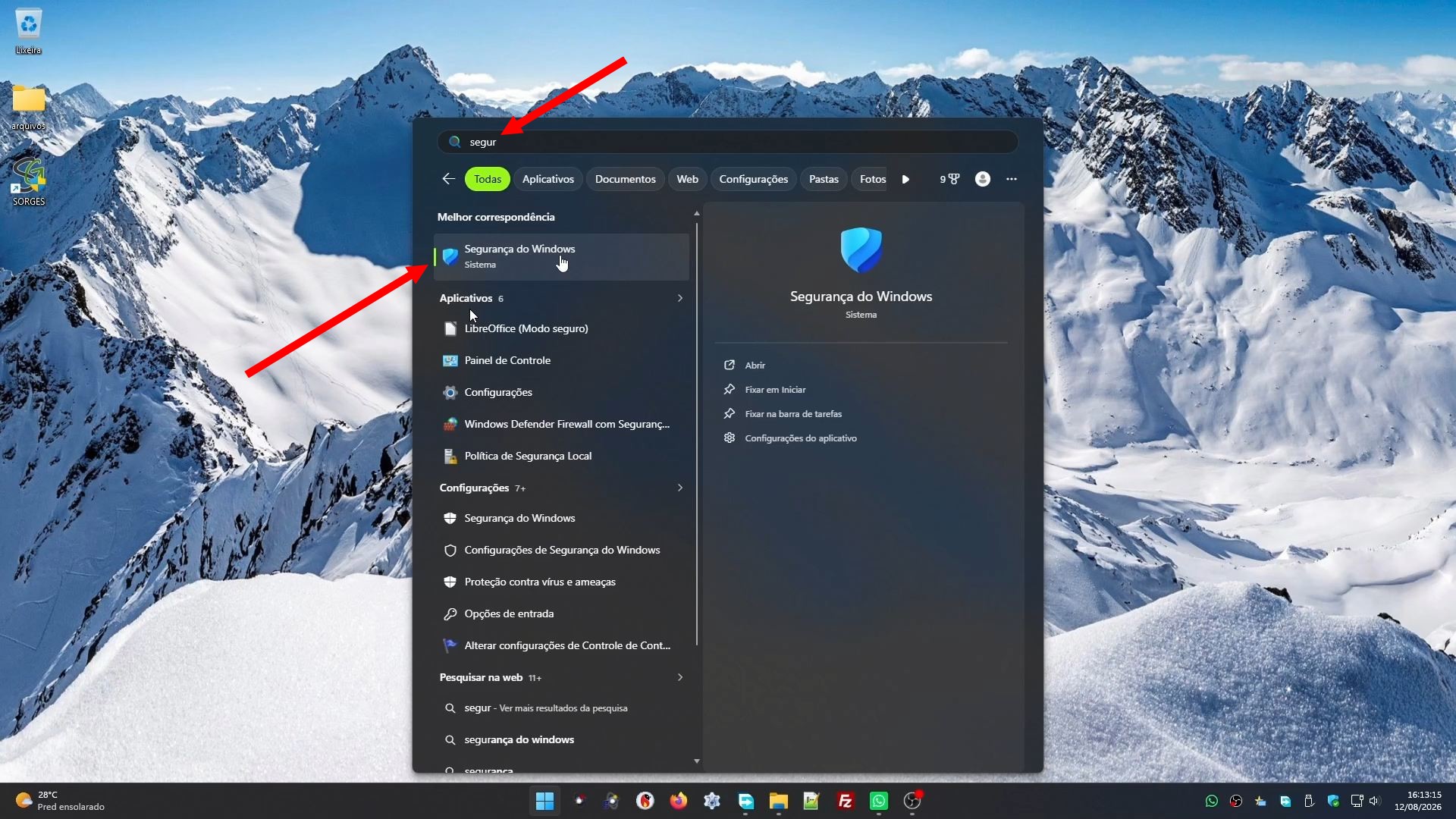Open Segurança do Windows under Configurações section
This screenshot has height=819, width=1456.
[x=561, y=518]
